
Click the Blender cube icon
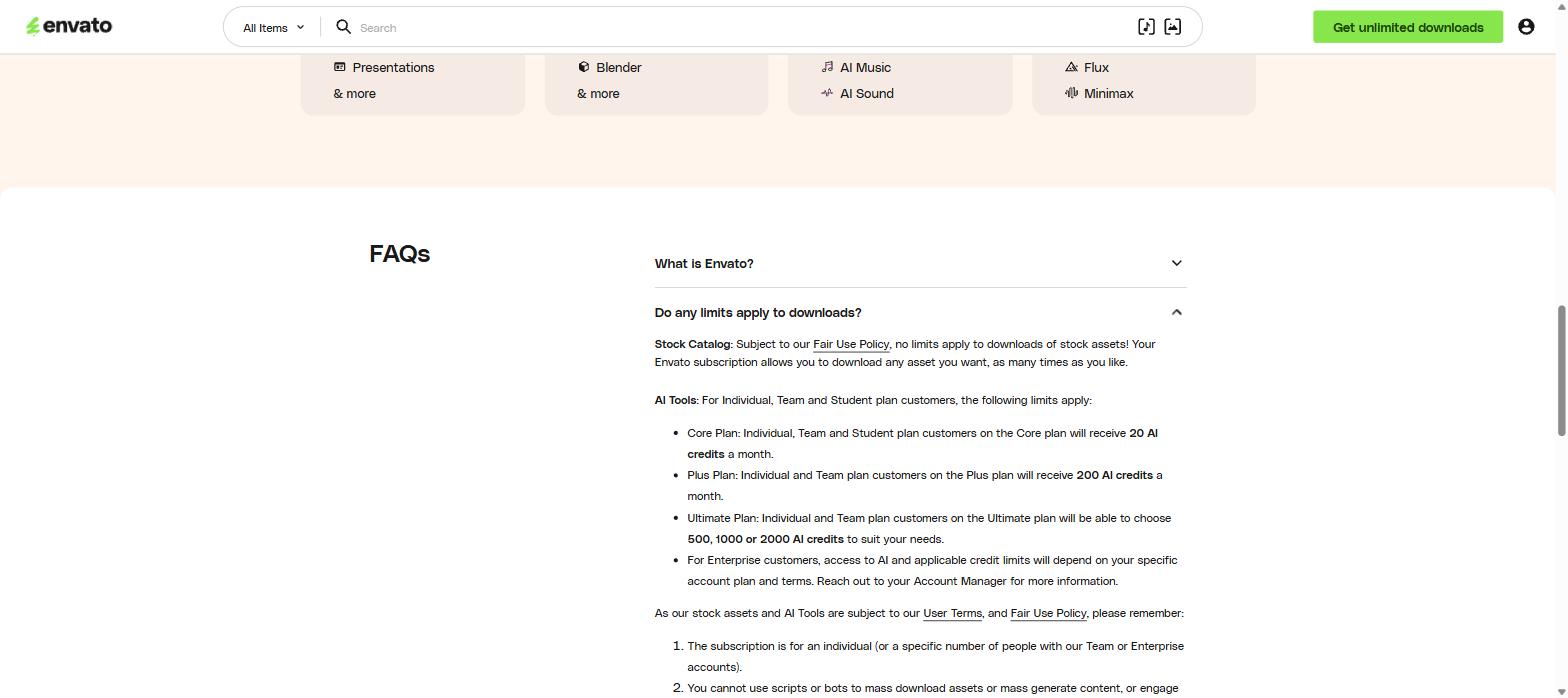[584, 67]
